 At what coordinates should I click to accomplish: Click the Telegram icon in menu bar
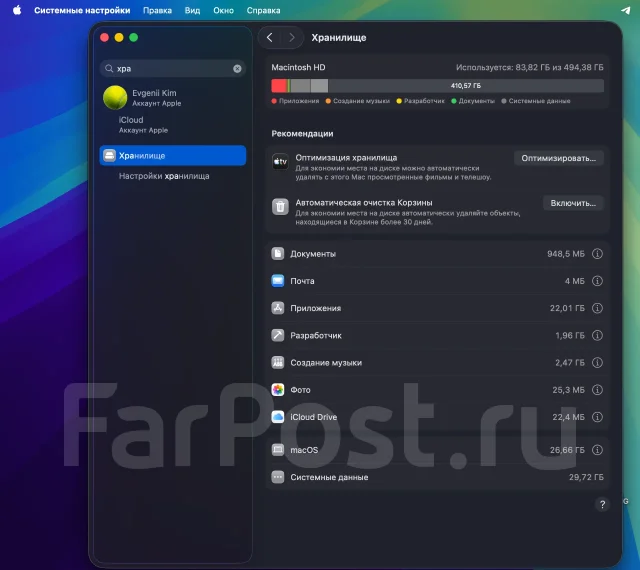[x=625, y=10]
